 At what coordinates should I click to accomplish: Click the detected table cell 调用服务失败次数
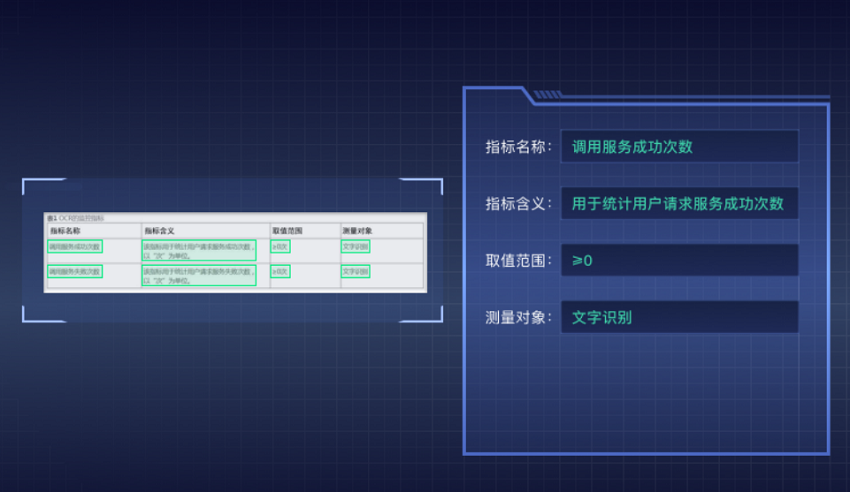pyautogui.click(x=75, y=271)
